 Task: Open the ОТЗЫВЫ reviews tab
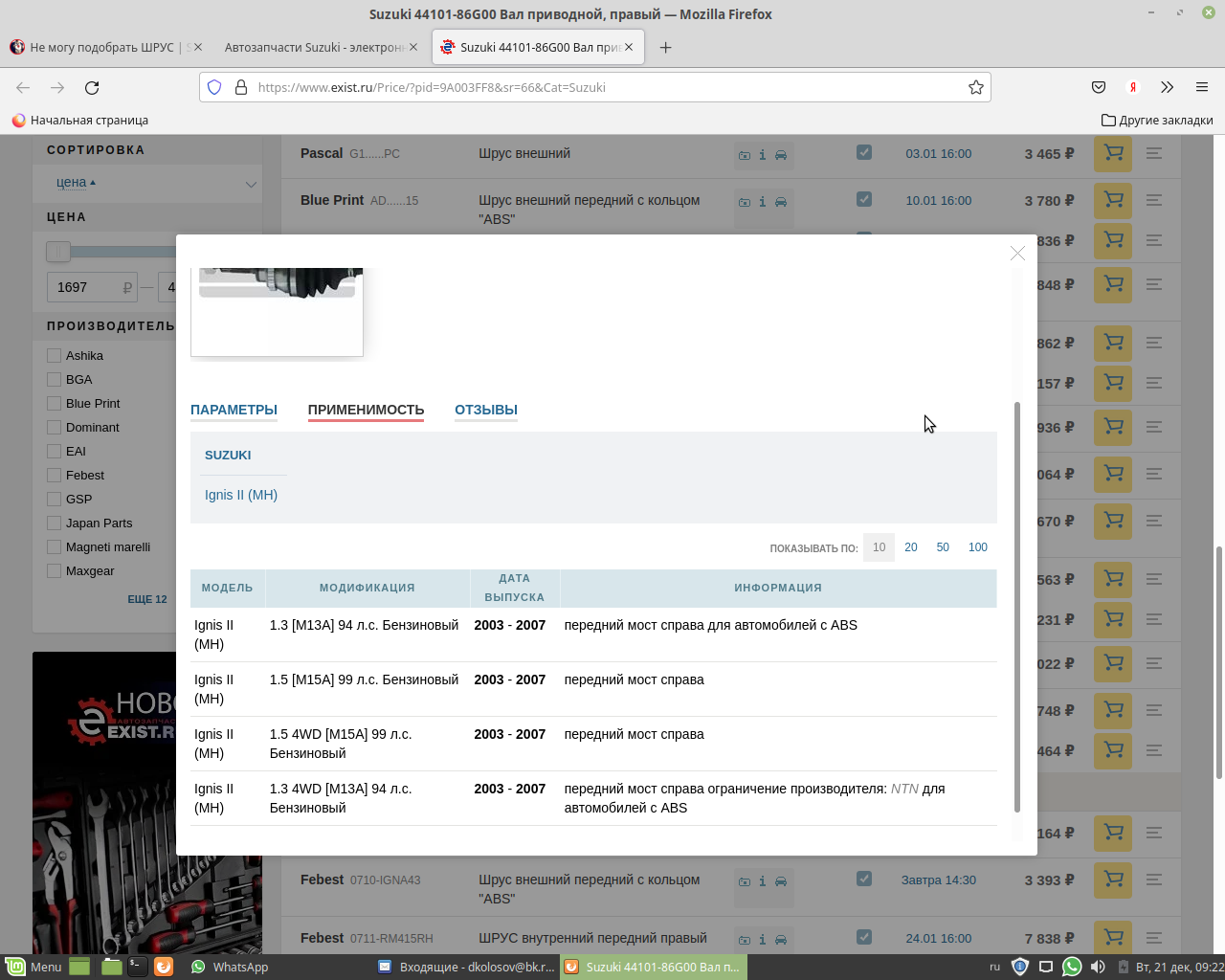[x=486, y=410]
